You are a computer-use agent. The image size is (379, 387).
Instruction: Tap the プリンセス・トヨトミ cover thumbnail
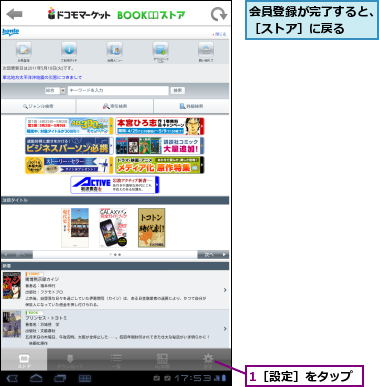12,324
